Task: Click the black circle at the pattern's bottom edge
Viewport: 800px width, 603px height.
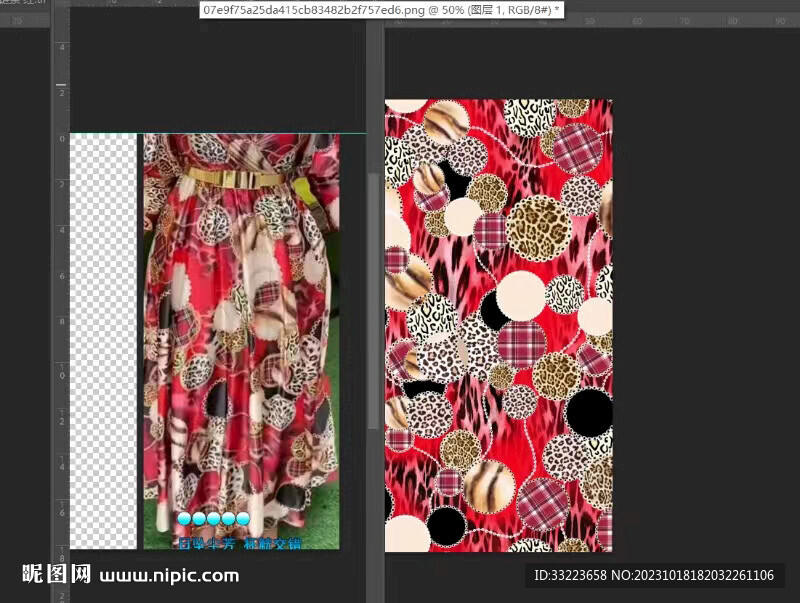Action: pyautogui.click(x=446, y=526)
